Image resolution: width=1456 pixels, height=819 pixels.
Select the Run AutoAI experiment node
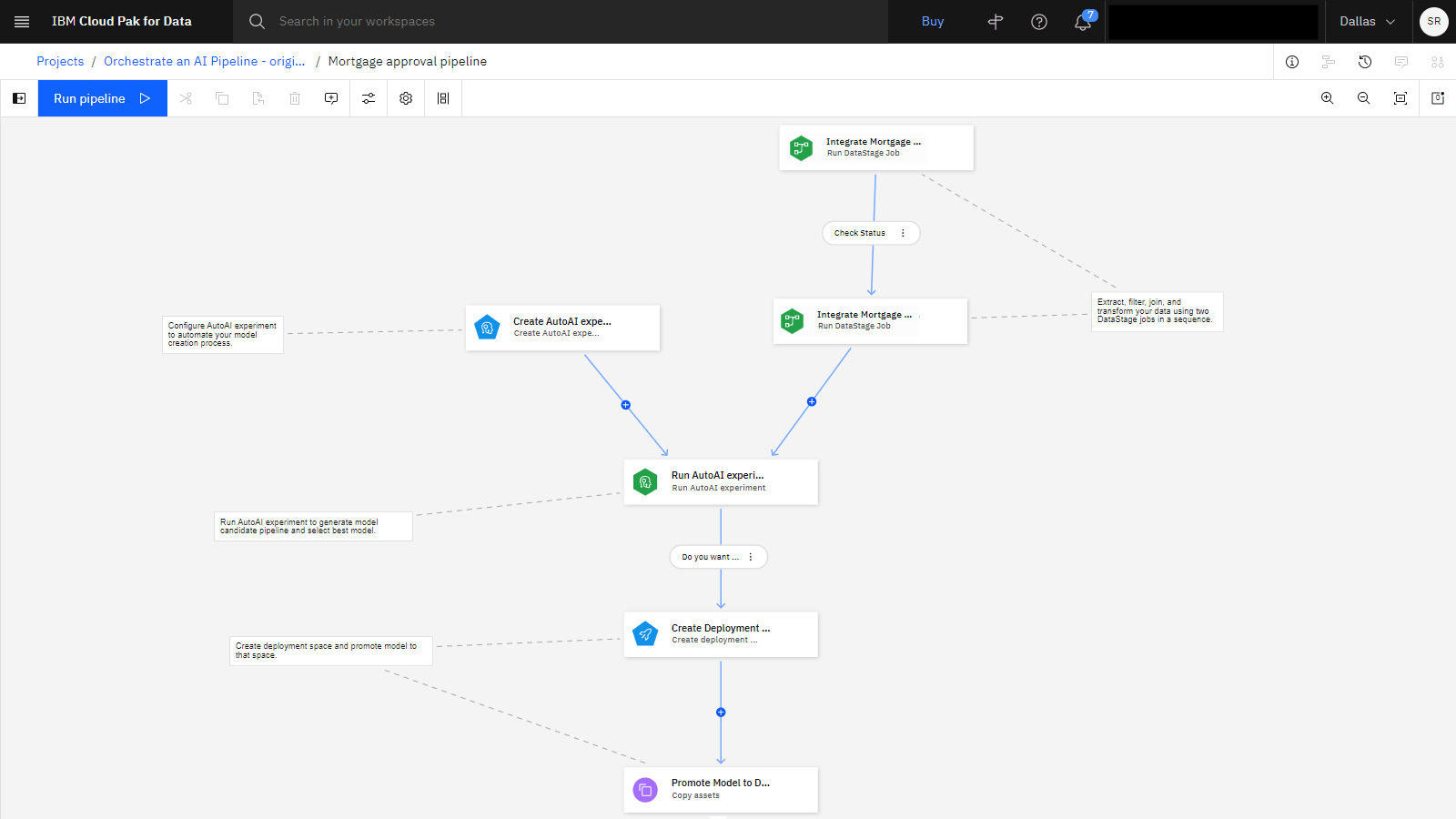(721, 481)
